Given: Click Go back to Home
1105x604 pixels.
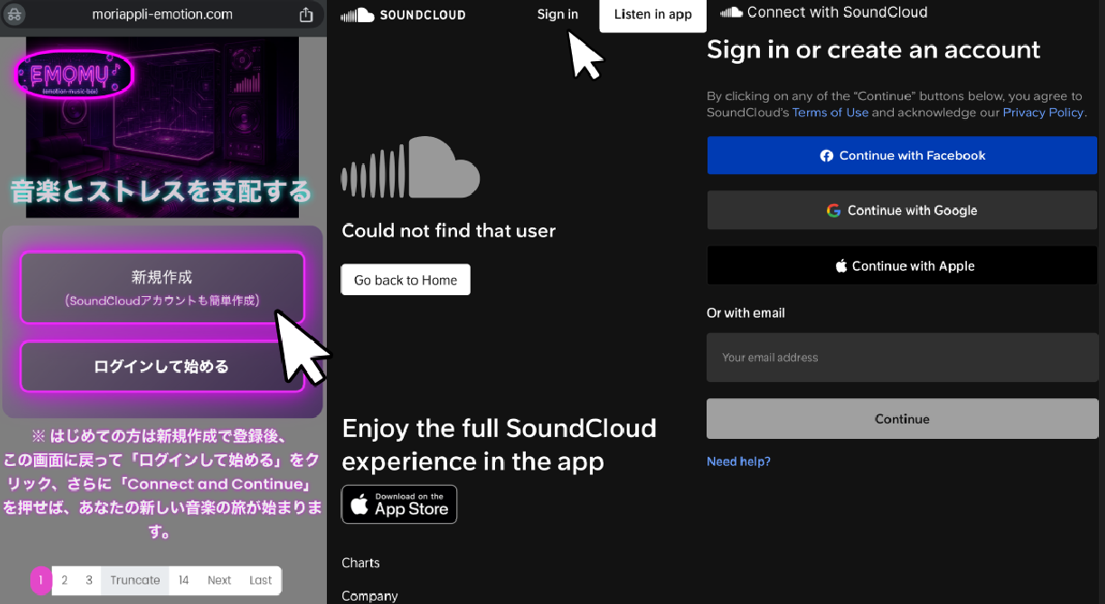Looking at the screenshot, I should (x=406, y=280).
